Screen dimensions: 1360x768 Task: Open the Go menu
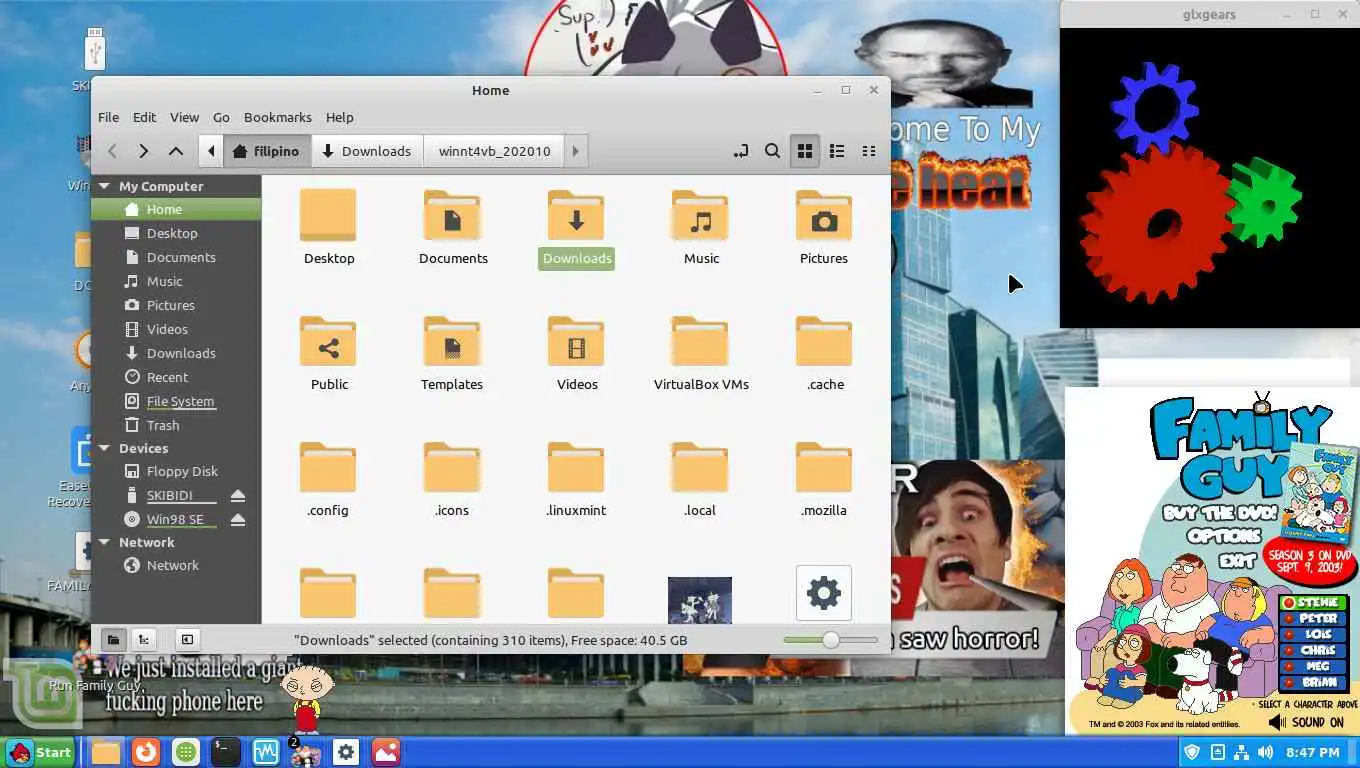tap(221, 117)
